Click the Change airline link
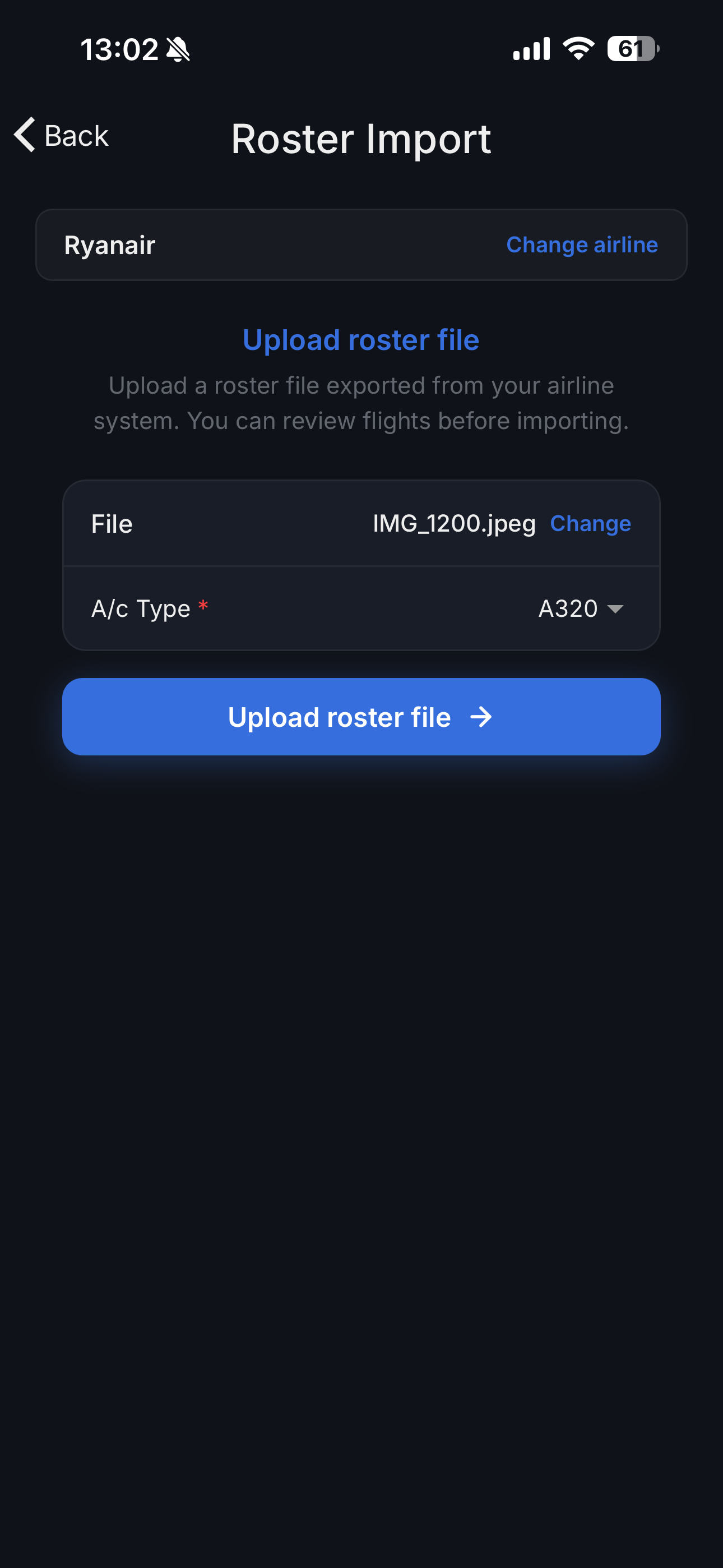Viewport: 723px width, 1568px height. pos(582,245)
